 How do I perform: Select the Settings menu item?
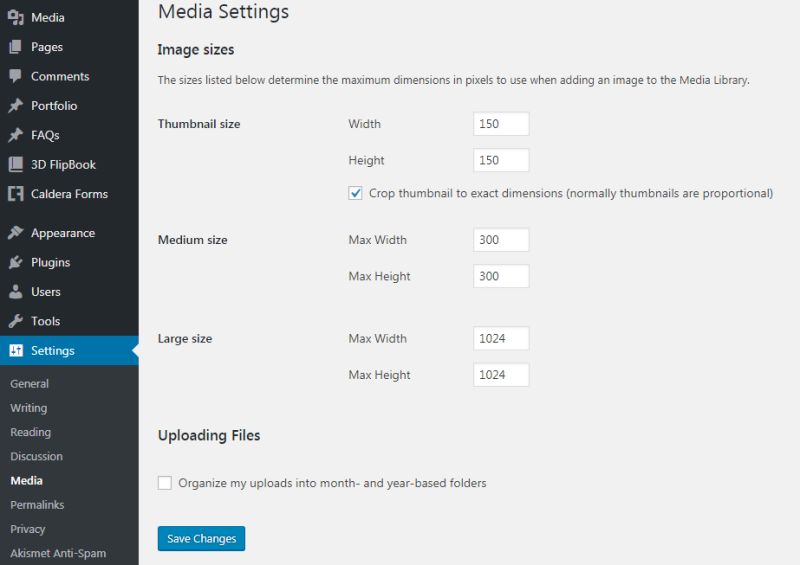pyautogui.click(x=69, y=351)
